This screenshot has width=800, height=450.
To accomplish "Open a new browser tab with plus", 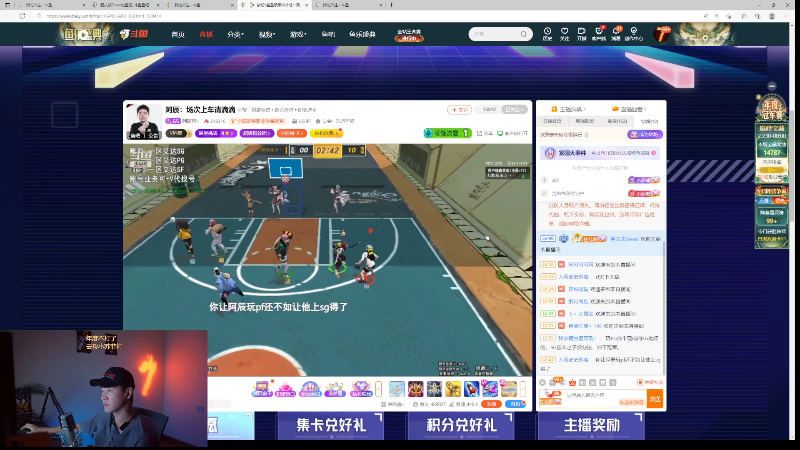I will pos(391,5).
